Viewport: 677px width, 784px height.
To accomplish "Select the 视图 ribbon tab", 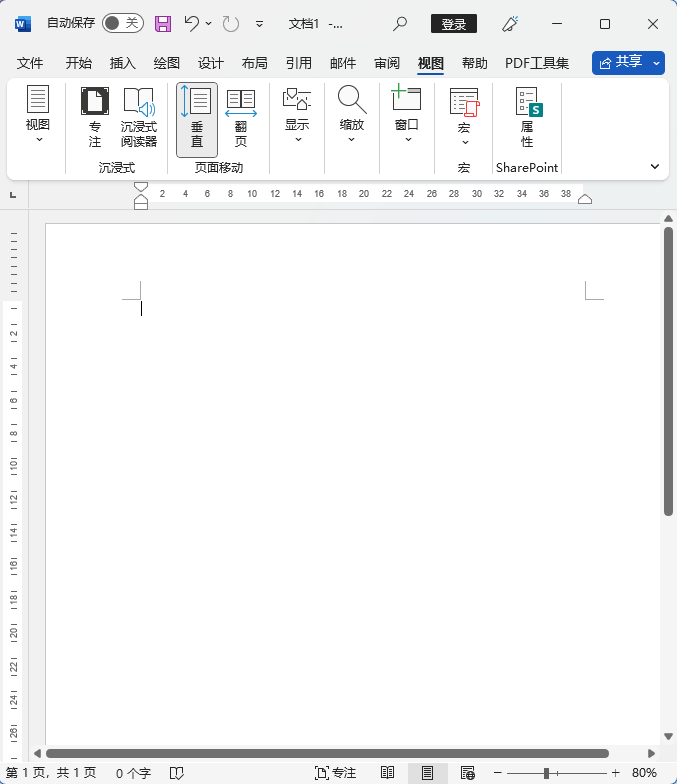I will coord(431,63).
